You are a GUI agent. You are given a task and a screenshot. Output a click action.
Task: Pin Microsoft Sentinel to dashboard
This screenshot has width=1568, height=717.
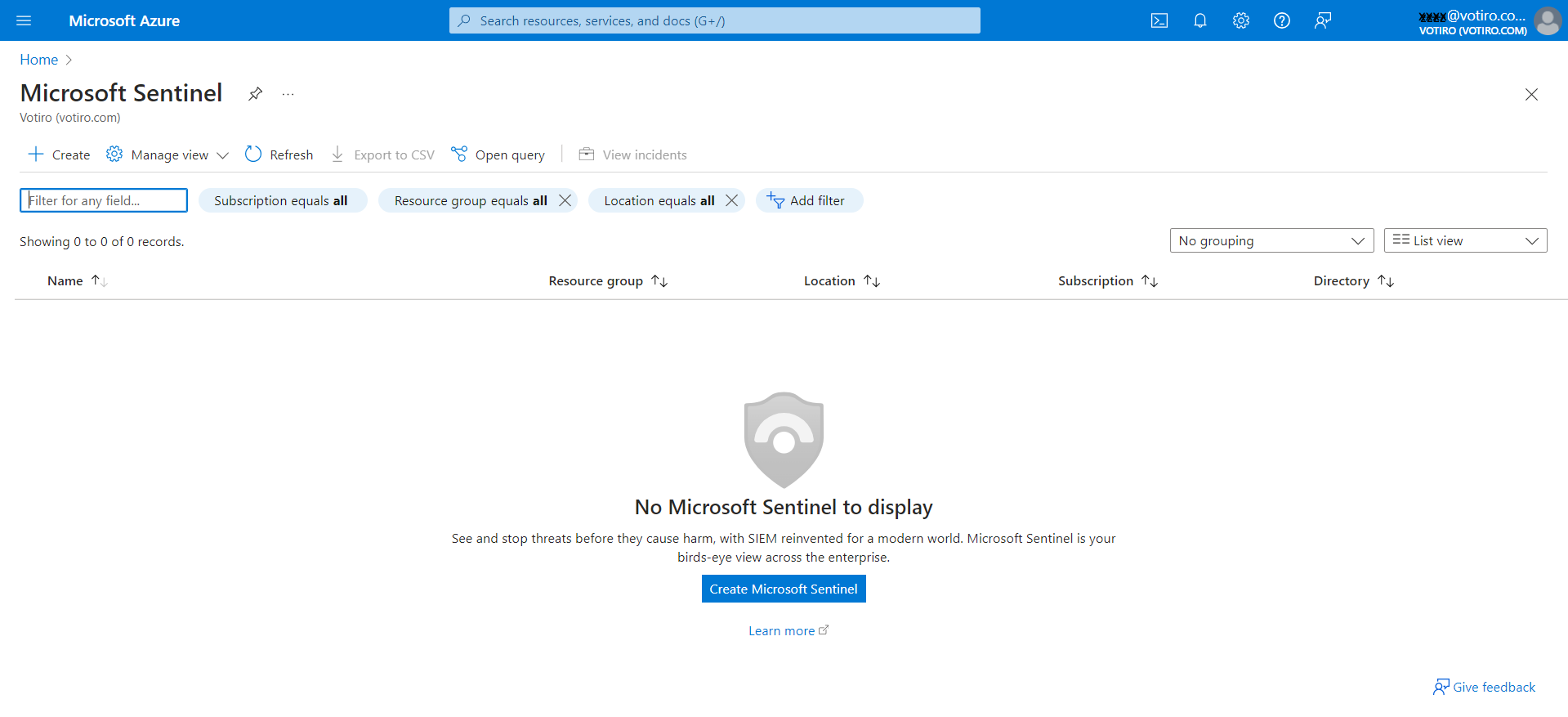255,94
